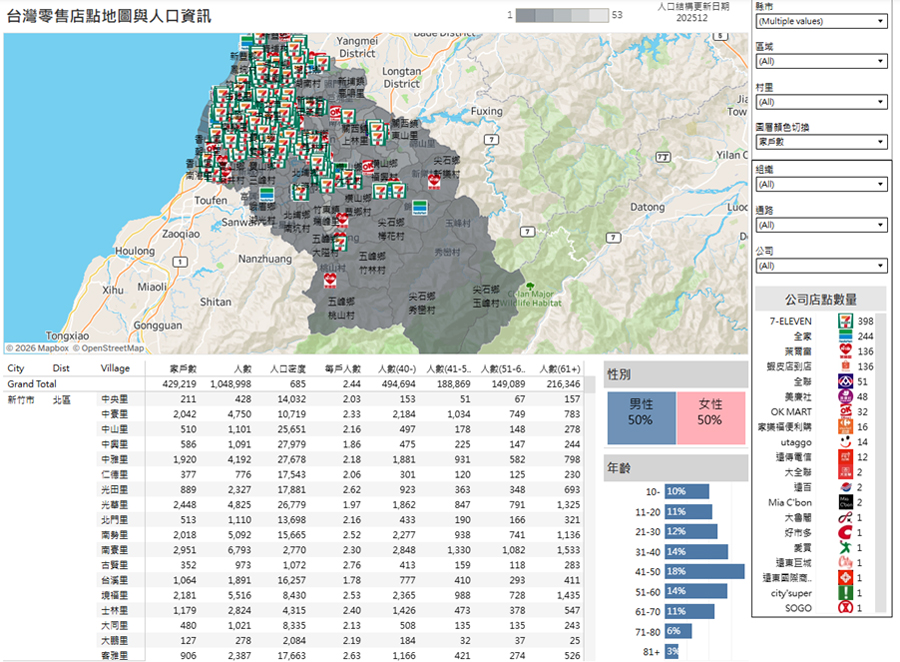
Task: Open the 縣市 filter dropdown
Action: click(821, 20)
